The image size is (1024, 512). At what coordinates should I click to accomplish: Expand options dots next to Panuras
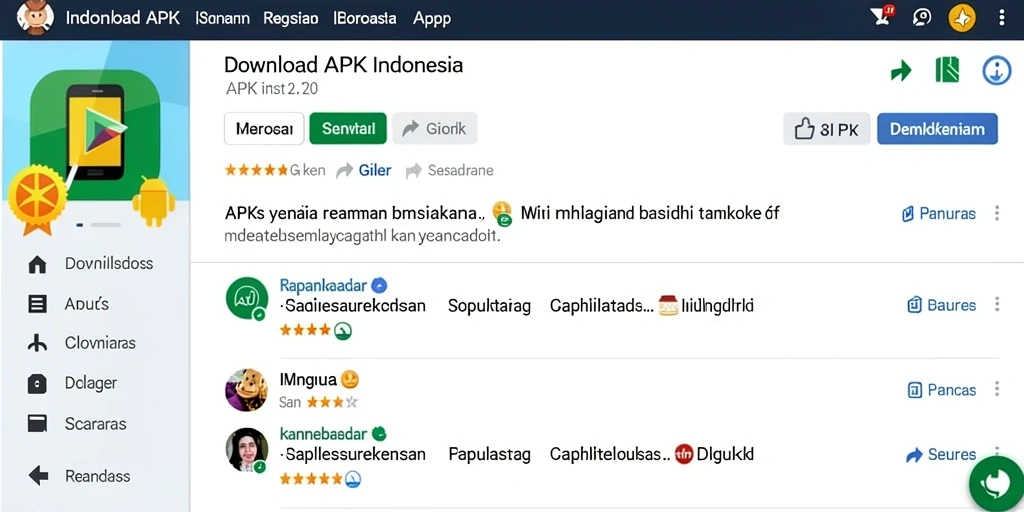[x=997, y=213]
